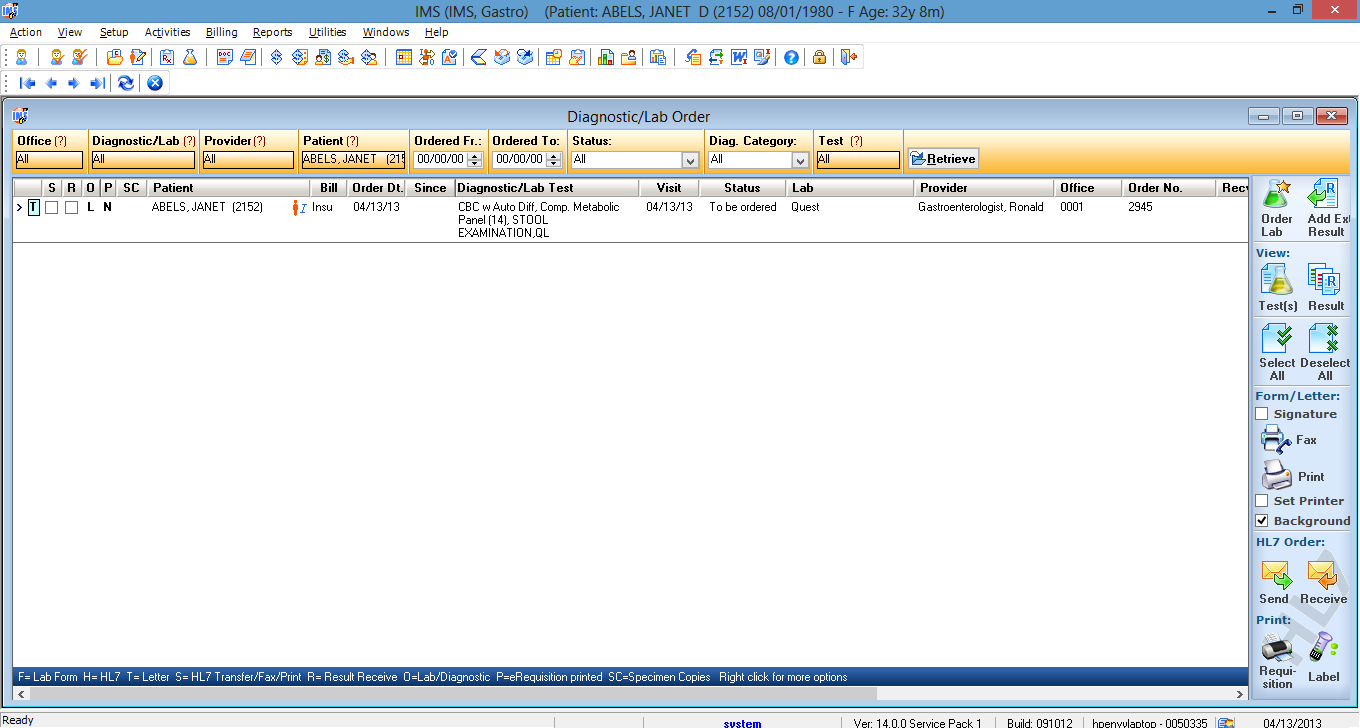The height and width of the screenshot is (728, 1360).
Task: Sort by the Patient column header
Action: (x=229, y=188)
